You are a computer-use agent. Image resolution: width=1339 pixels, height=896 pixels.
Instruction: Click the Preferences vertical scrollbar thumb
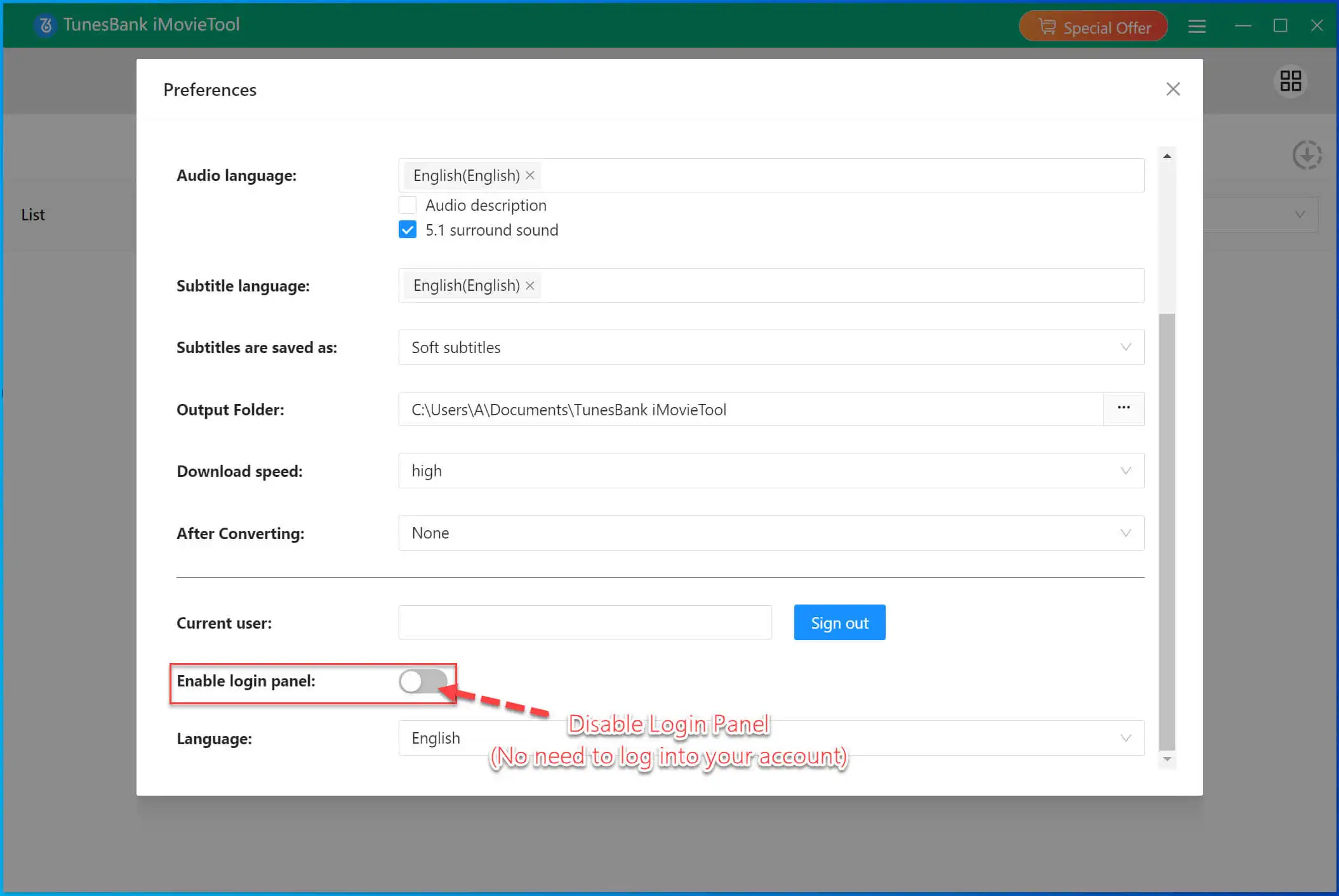[x=1167, y=532]
